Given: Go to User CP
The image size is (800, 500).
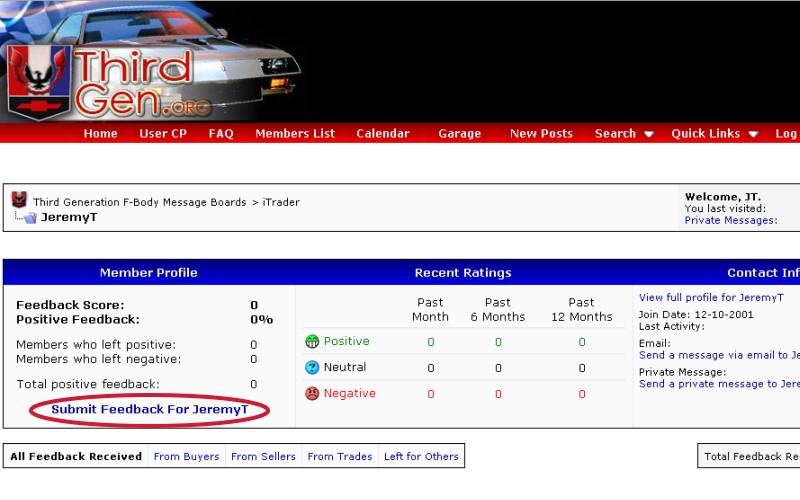Looking at the screenshot, I should (162, 134).
